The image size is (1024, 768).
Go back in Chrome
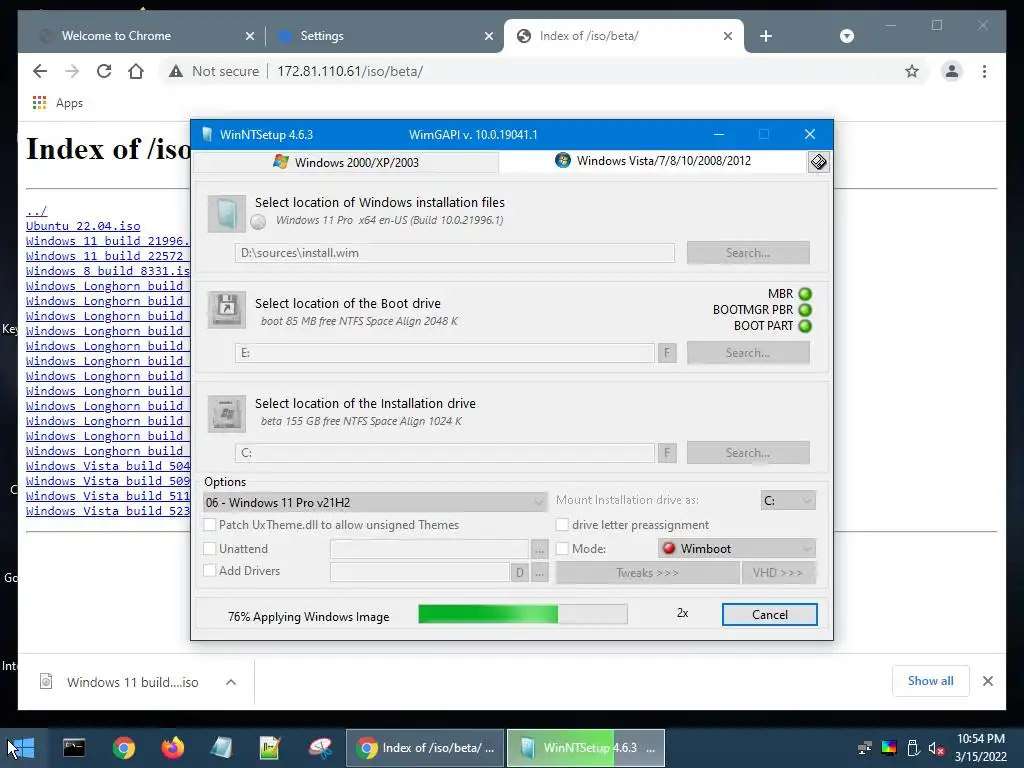(40, 71)
